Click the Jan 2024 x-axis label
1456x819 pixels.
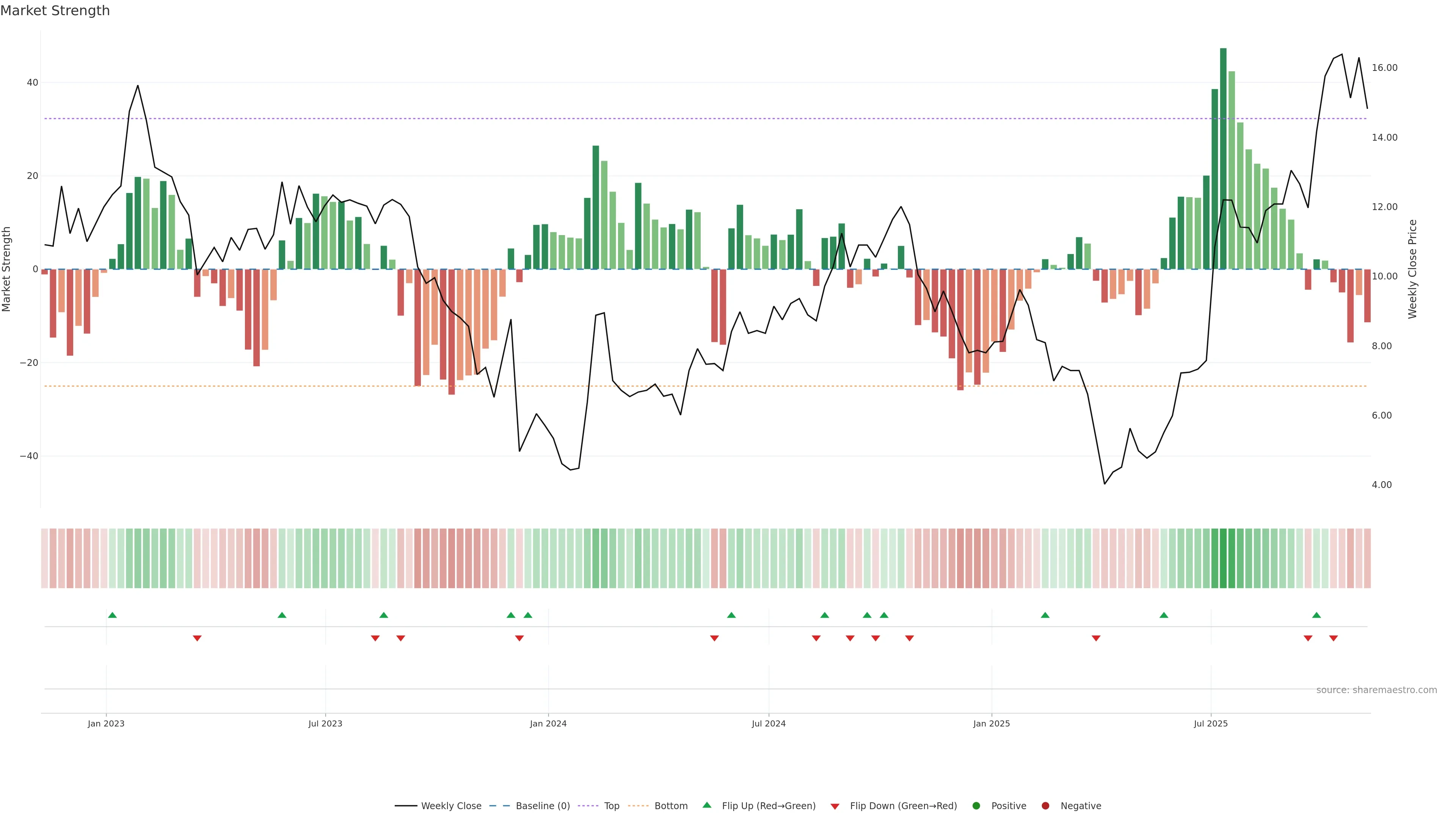coord(548,723)
